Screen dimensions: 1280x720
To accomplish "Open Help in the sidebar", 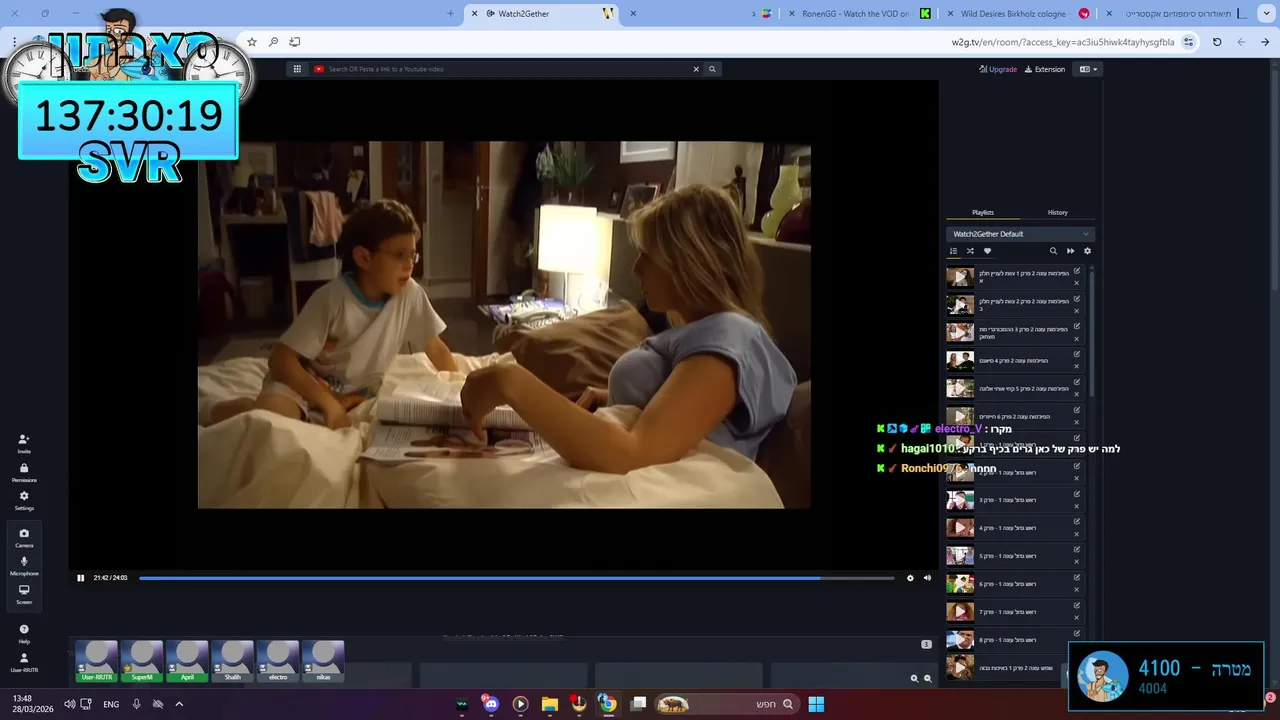I will [24, 634].
